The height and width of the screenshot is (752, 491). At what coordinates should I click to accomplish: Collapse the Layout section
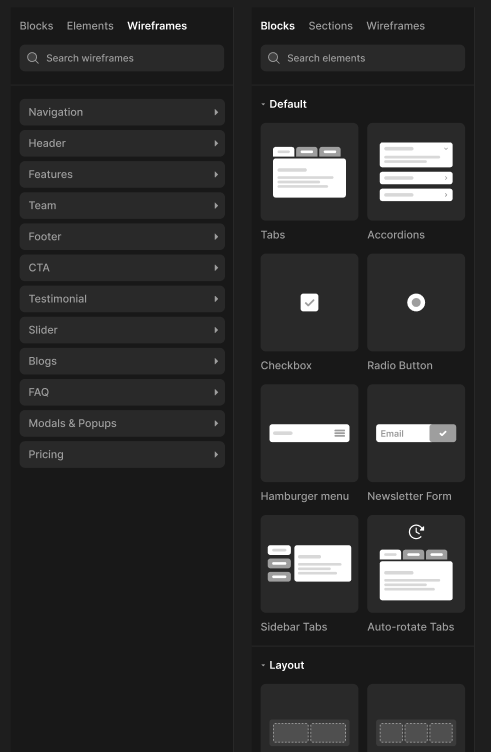point(282,665)
